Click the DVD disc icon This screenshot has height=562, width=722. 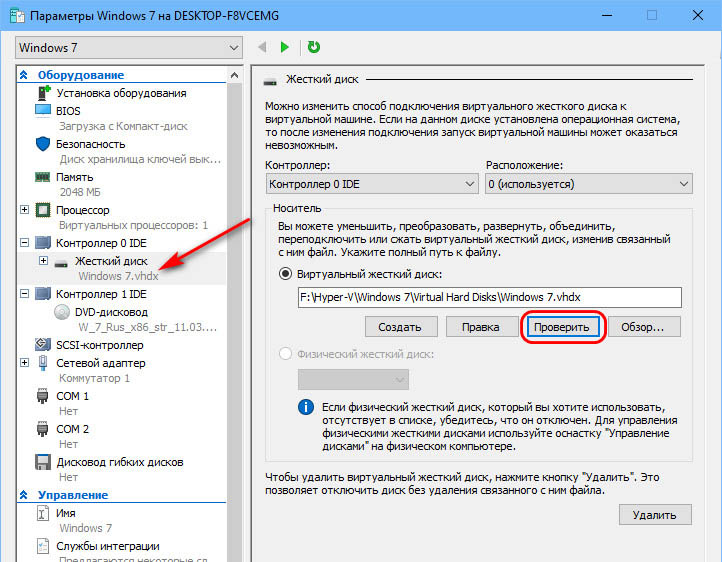pos(62,312)
